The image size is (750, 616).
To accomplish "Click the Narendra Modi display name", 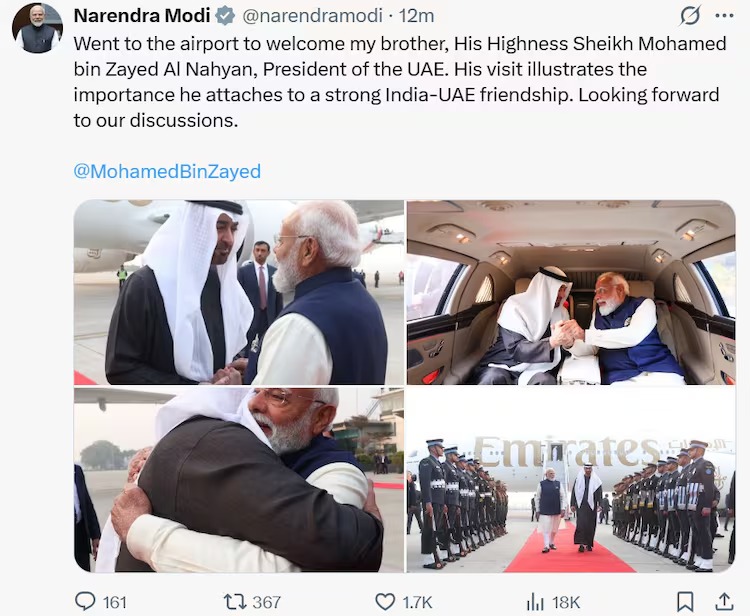I will [x=142, y=16].
